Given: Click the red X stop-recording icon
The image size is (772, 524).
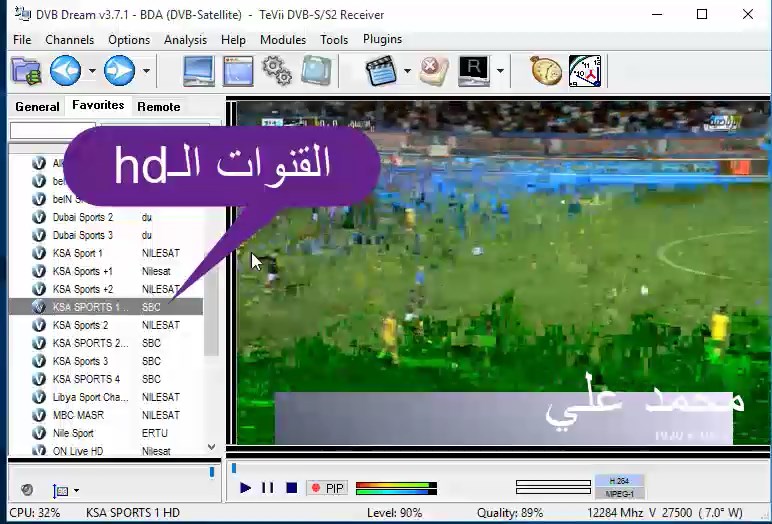Looking at the screenshot, I should coord(433,71).
